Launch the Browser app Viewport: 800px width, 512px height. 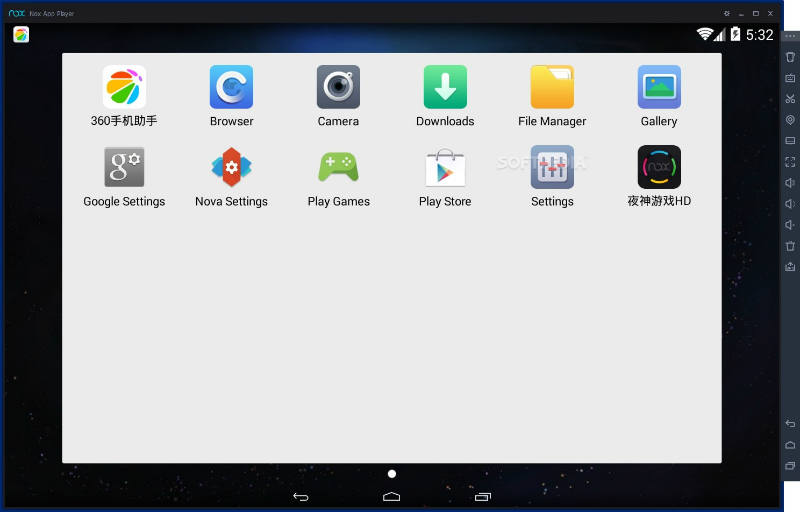[x=231, y=88]
